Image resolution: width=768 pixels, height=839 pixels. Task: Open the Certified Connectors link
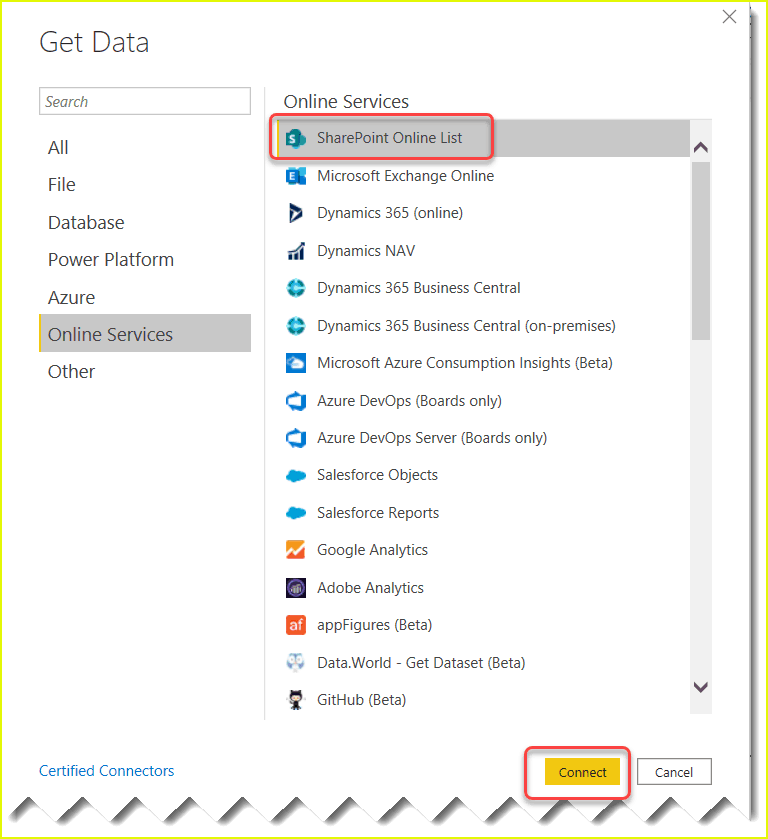tap(107, 771)
